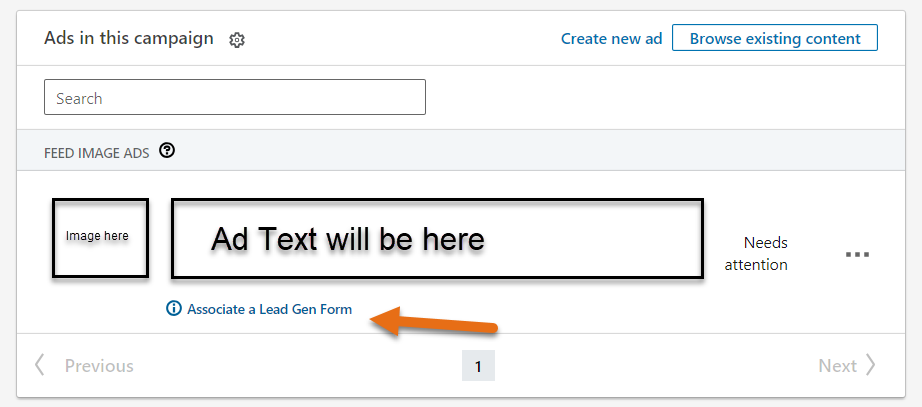Go to the Next page
922x407 pixels.
(x=837, y=366)
